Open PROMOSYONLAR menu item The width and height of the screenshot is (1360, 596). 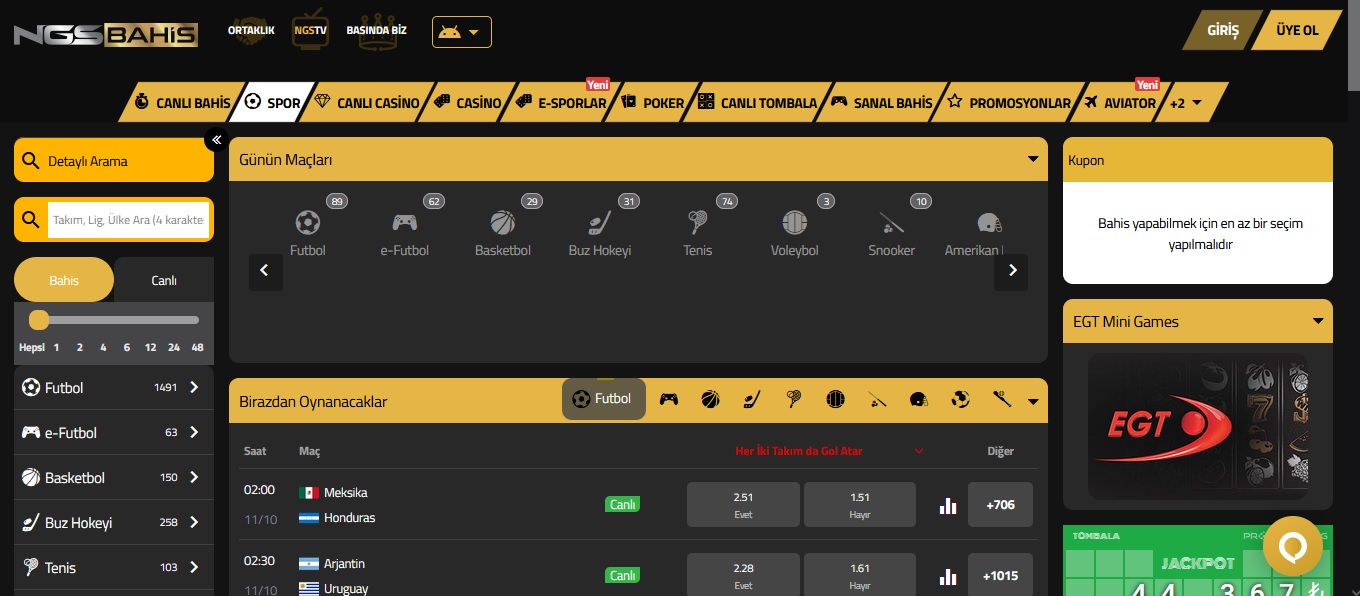(1009, 102)
